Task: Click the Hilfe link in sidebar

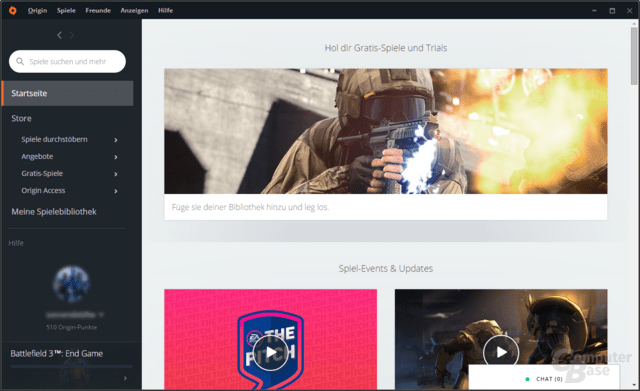Action: (16, 243)
